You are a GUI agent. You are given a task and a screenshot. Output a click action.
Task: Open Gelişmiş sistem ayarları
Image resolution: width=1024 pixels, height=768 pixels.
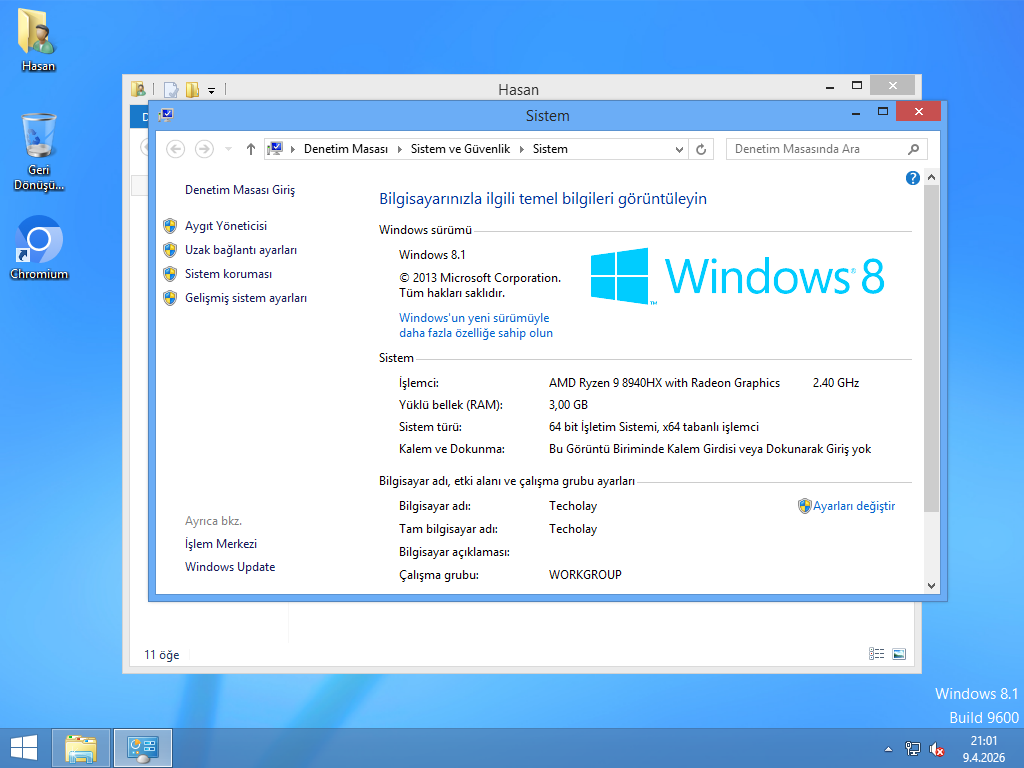tap(246, 298)
